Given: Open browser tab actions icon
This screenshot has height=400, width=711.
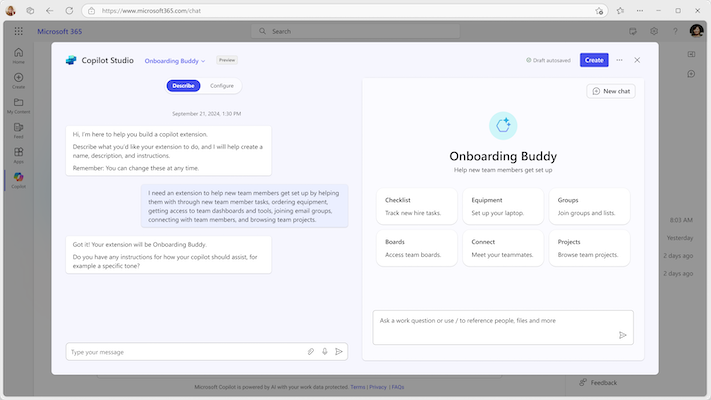Looking at the screenshot, I should (x=30, y=10).
